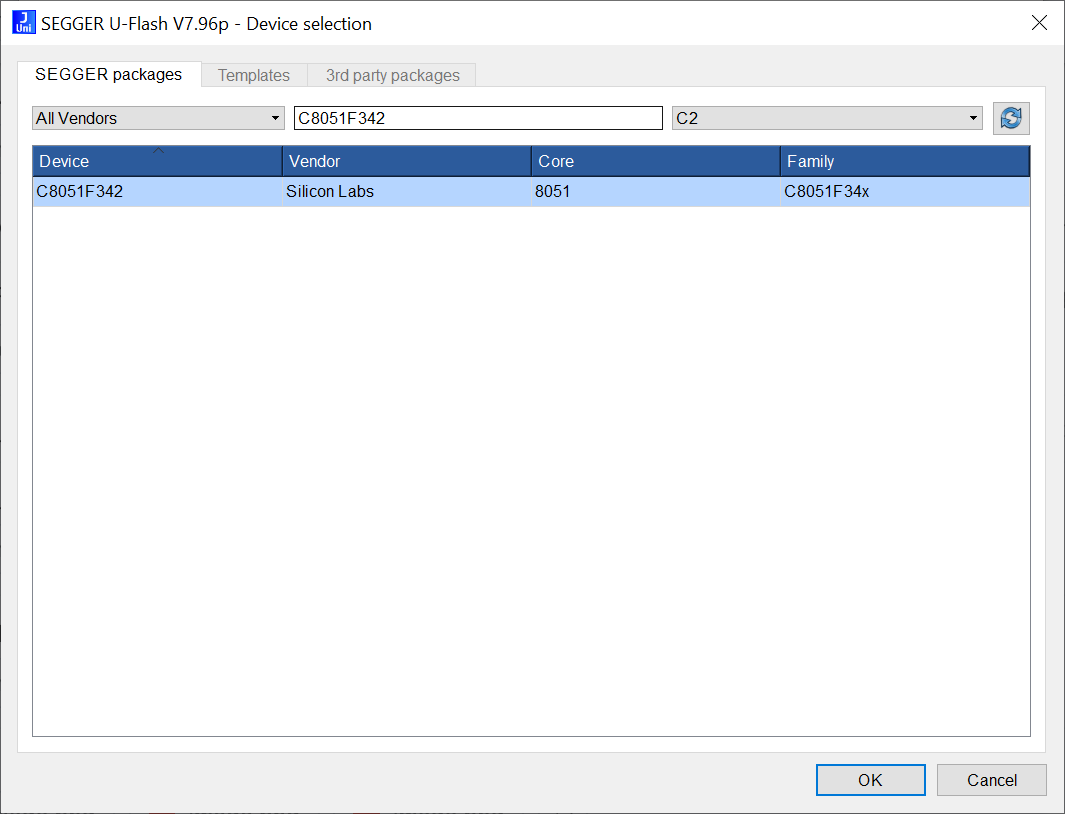Focus the device search field containing C8051F342
The width and height of the screenshot is (1065, 814).
pos(478,118)
